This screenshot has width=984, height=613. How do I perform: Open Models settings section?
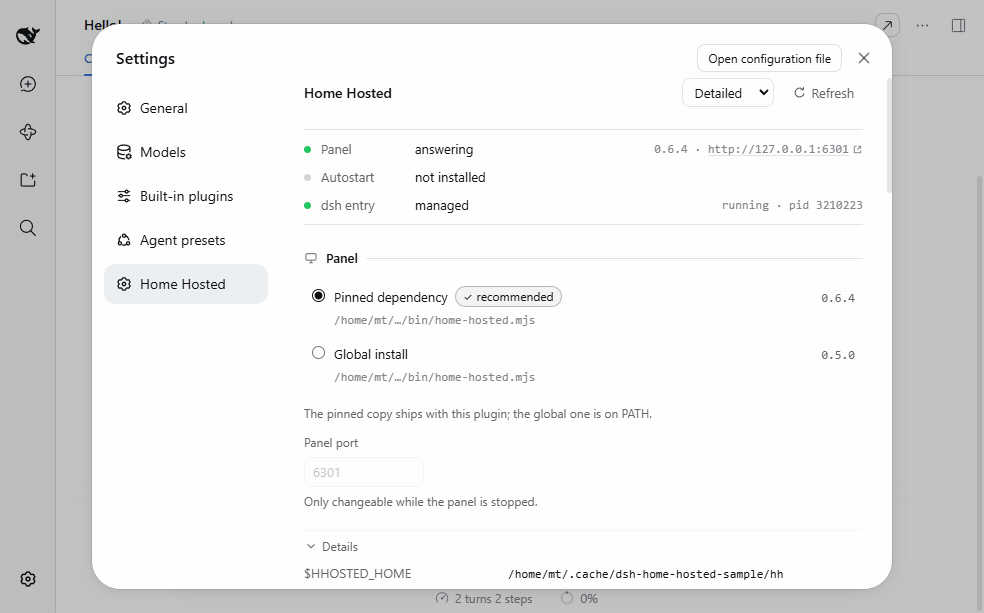click(x=186, y=152)
